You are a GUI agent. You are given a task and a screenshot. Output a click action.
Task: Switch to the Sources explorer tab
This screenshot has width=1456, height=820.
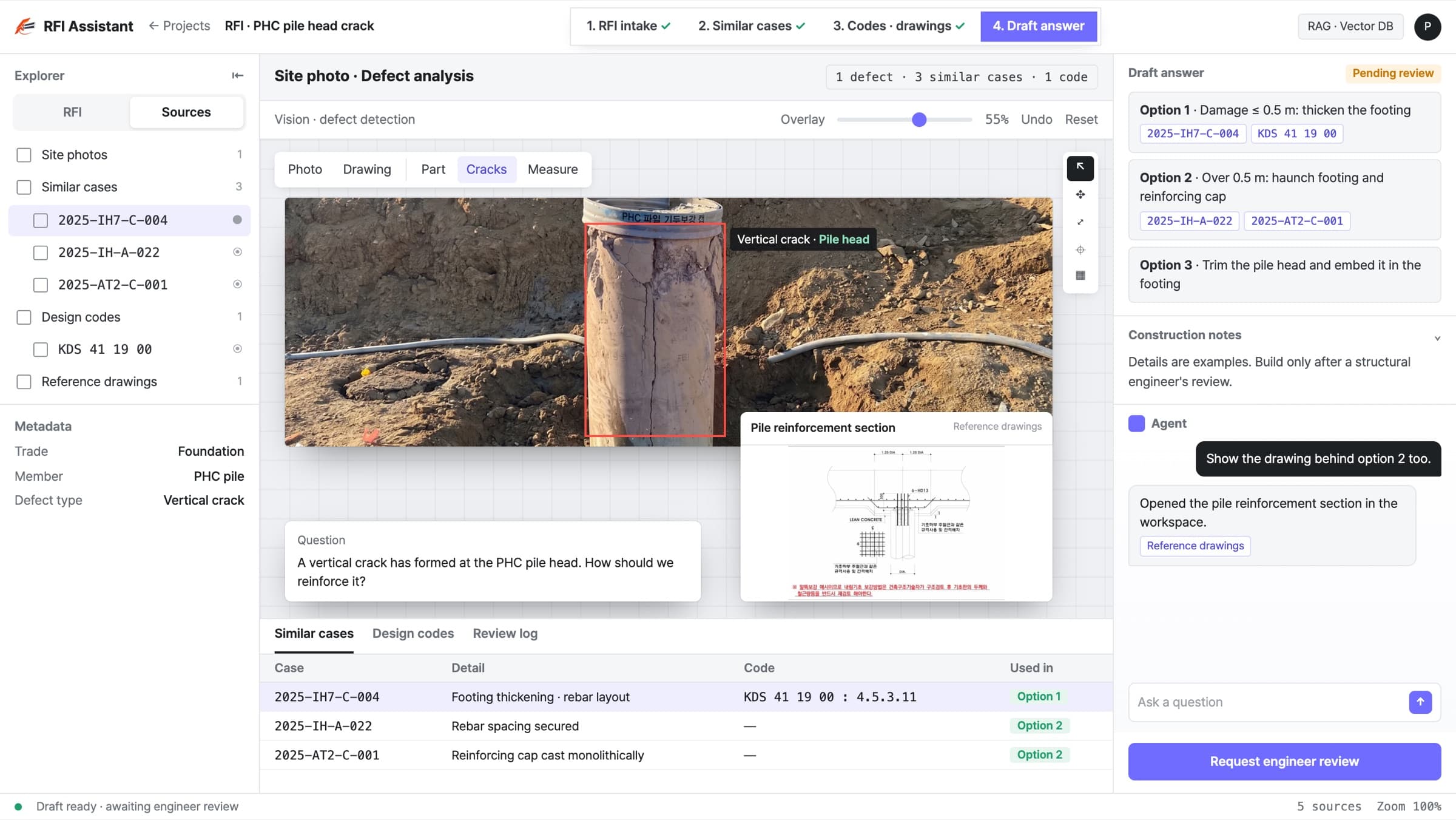[186, 112]
